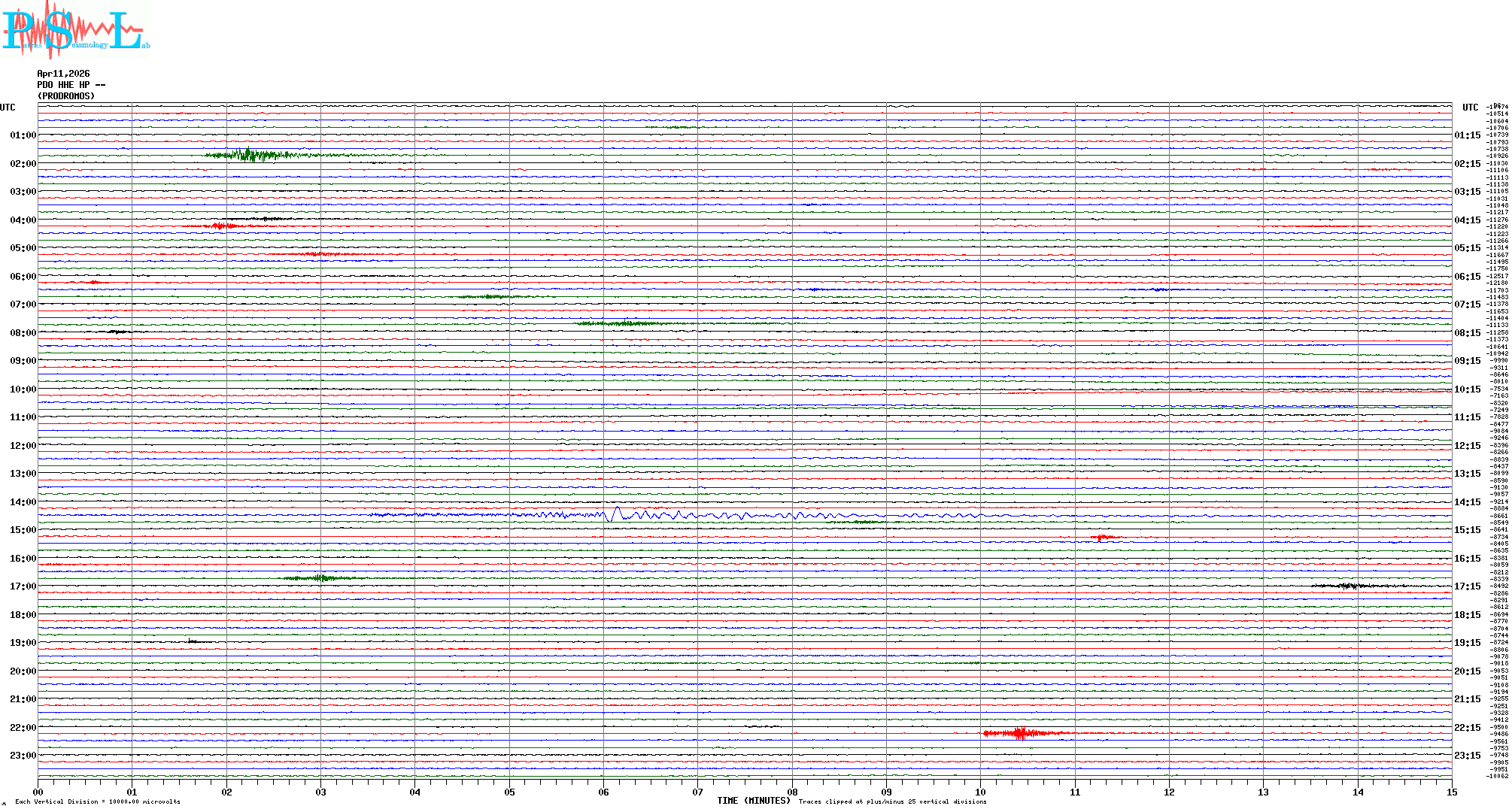Click the (PRODROMOS) station name text
The width and height of the screenshot is (1512, 812).
click(66, 96)
